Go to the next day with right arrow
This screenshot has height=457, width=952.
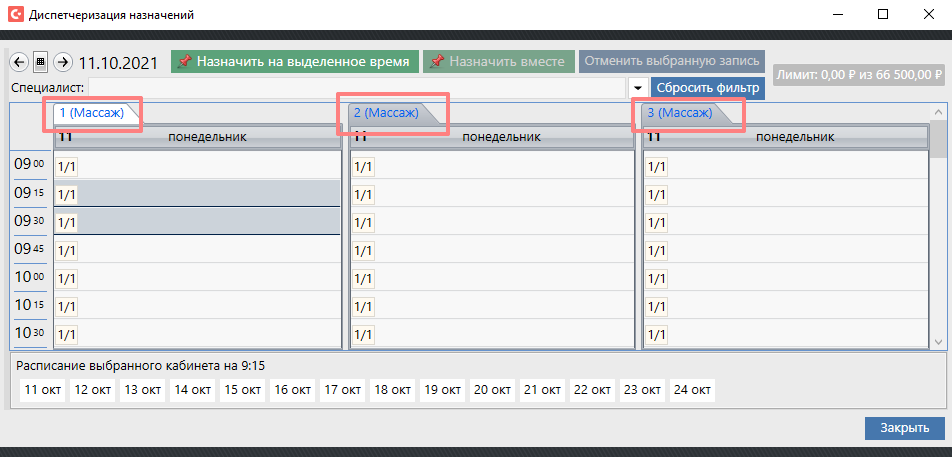63,62
